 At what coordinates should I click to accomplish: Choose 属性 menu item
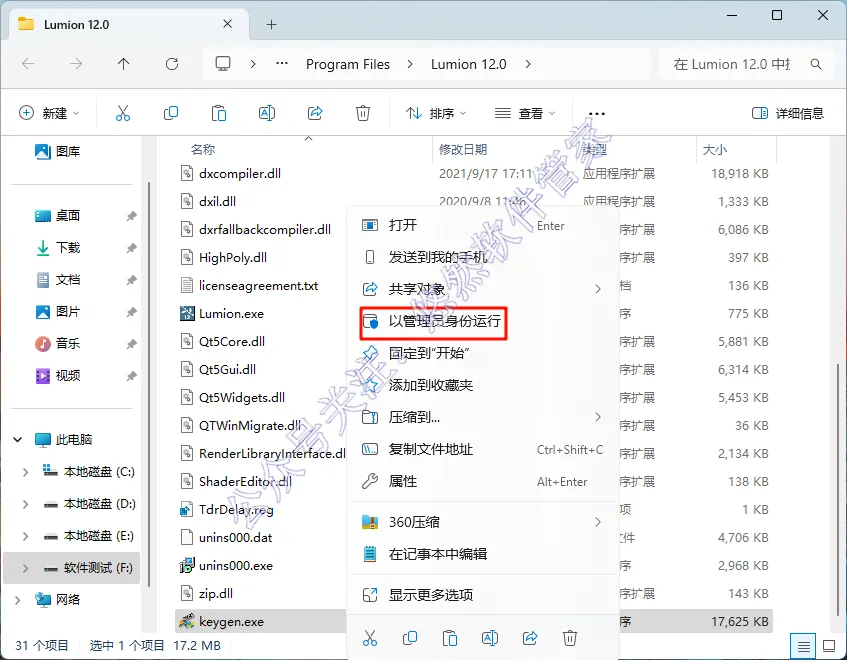tap(482, 481)
